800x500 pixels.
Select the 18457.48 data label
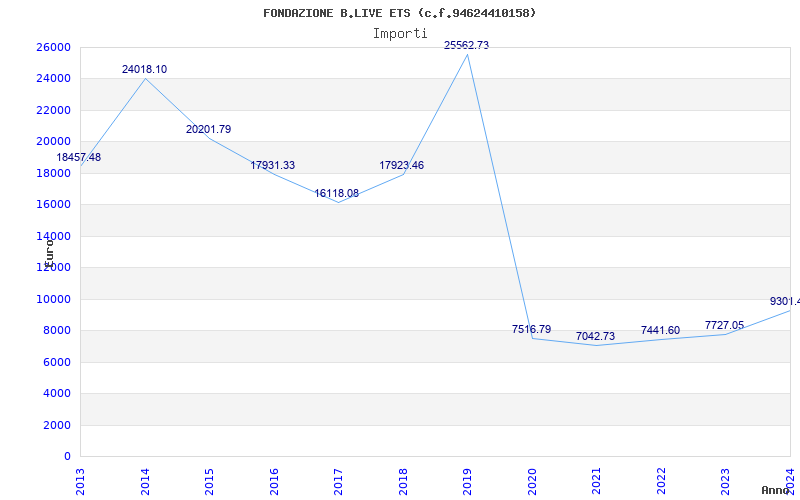(79, 157)
